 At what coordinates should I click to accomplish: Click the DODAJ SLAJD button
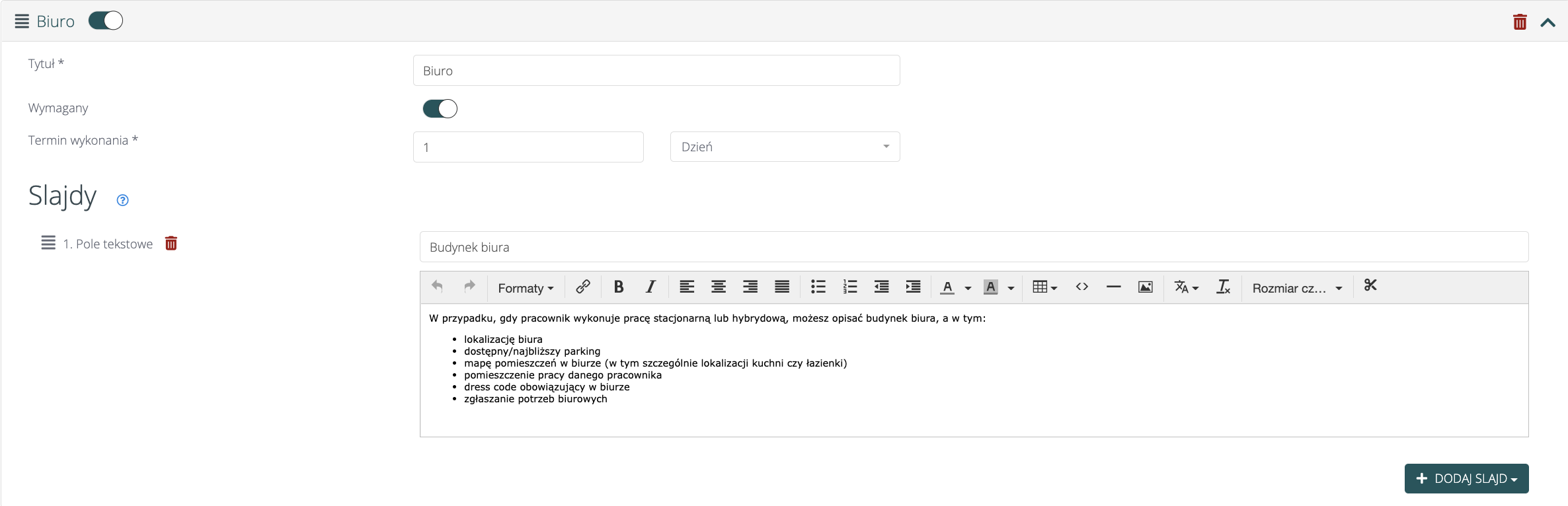click(1466, 478)
